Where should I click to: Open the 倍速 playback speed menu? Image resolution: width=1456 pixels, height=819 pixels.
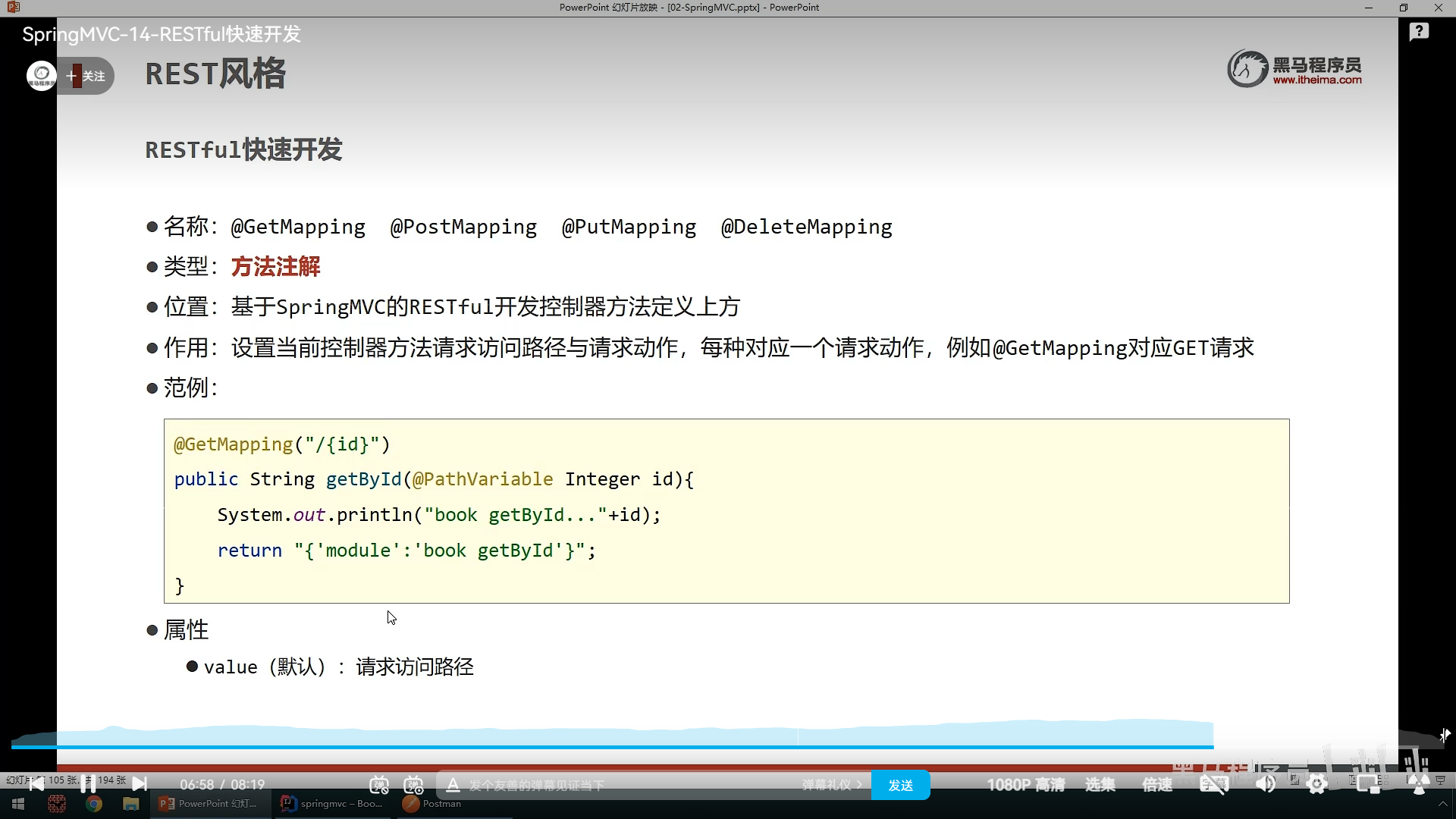(x=1157, y=785)
